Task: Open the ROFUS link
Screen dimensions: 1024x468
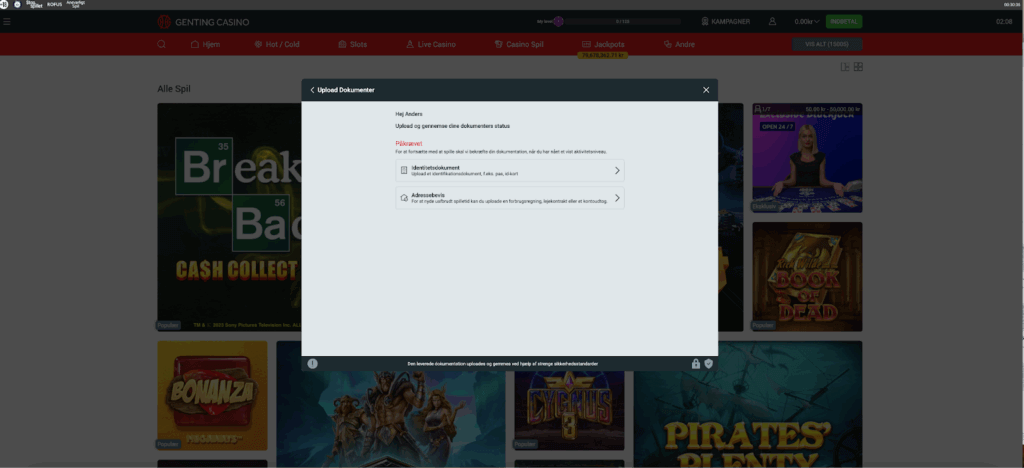Action: pyautogui.click(x=54, y=5)
